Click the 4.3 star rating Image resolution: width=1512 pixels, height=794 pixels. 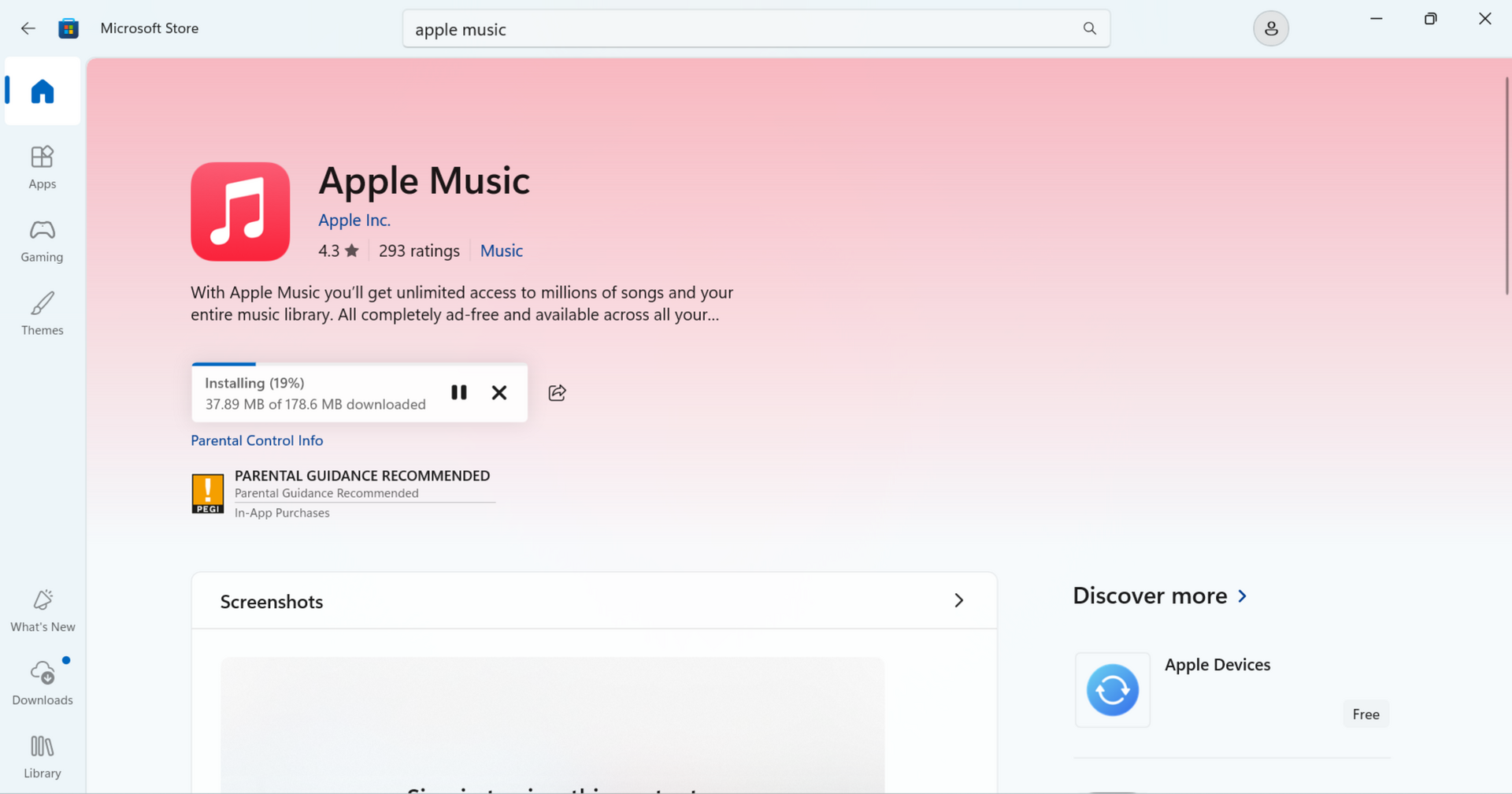coord(339,250)
